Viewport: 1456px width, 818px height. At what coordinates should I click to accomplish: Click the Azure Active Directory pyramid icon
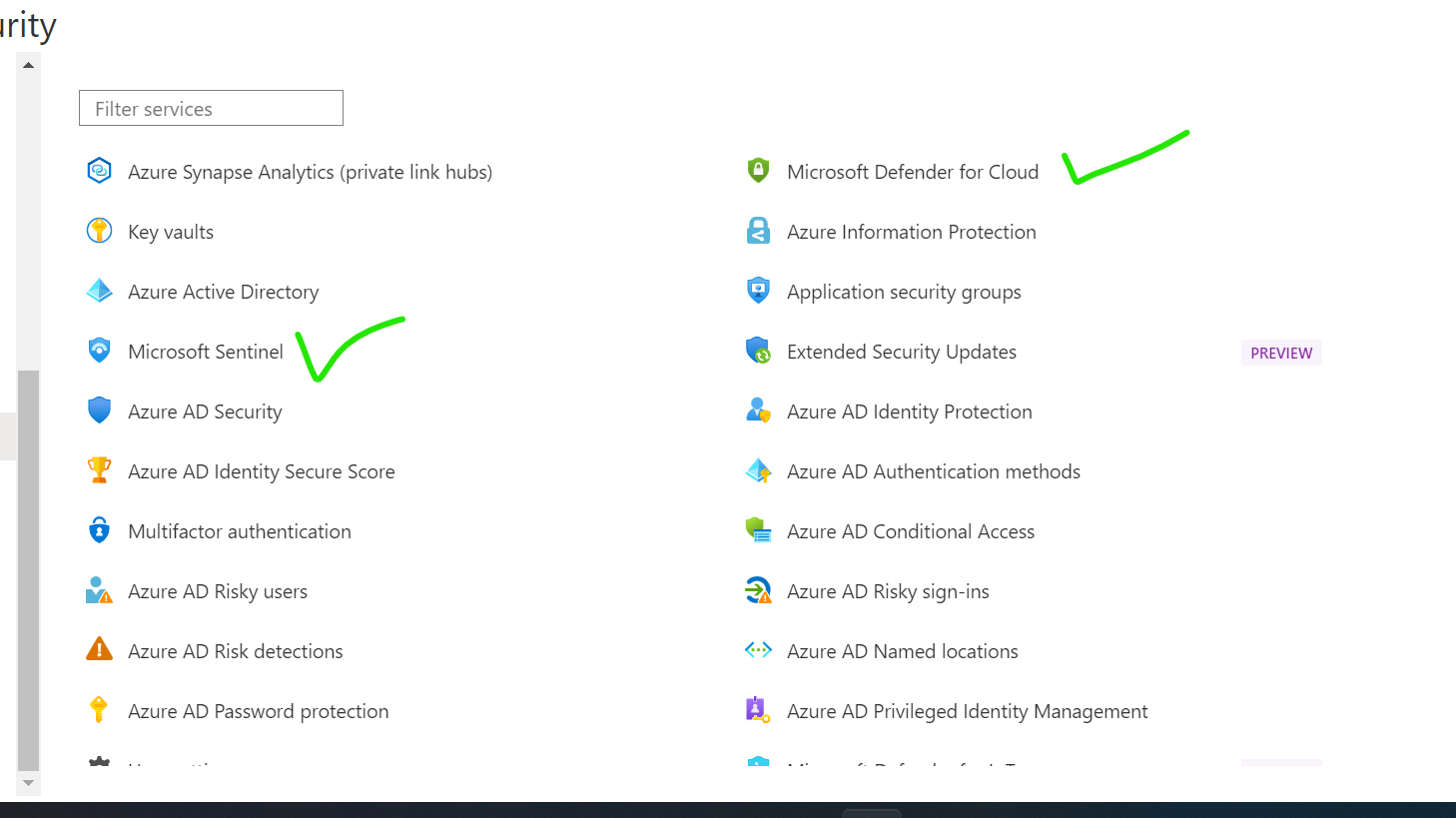[99, 291]
